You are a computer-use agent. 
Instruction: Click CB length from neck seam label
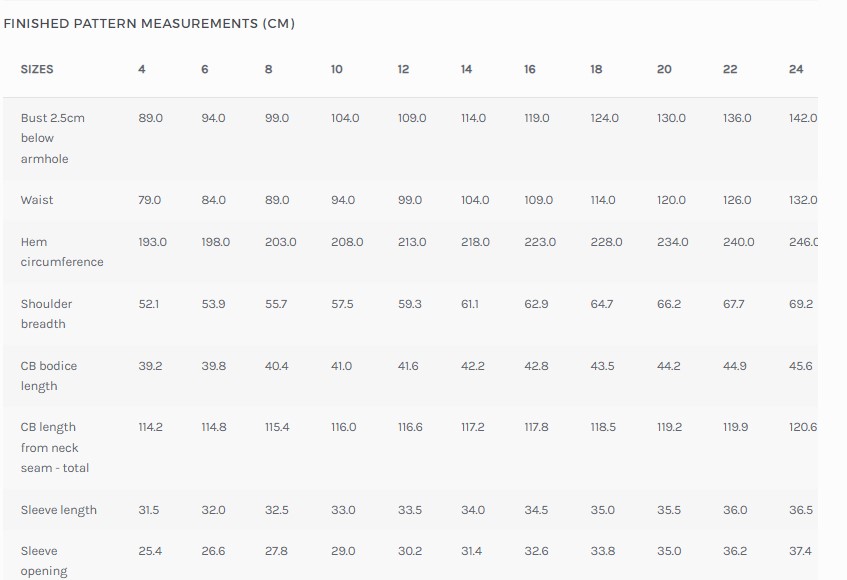coord(55,448)
